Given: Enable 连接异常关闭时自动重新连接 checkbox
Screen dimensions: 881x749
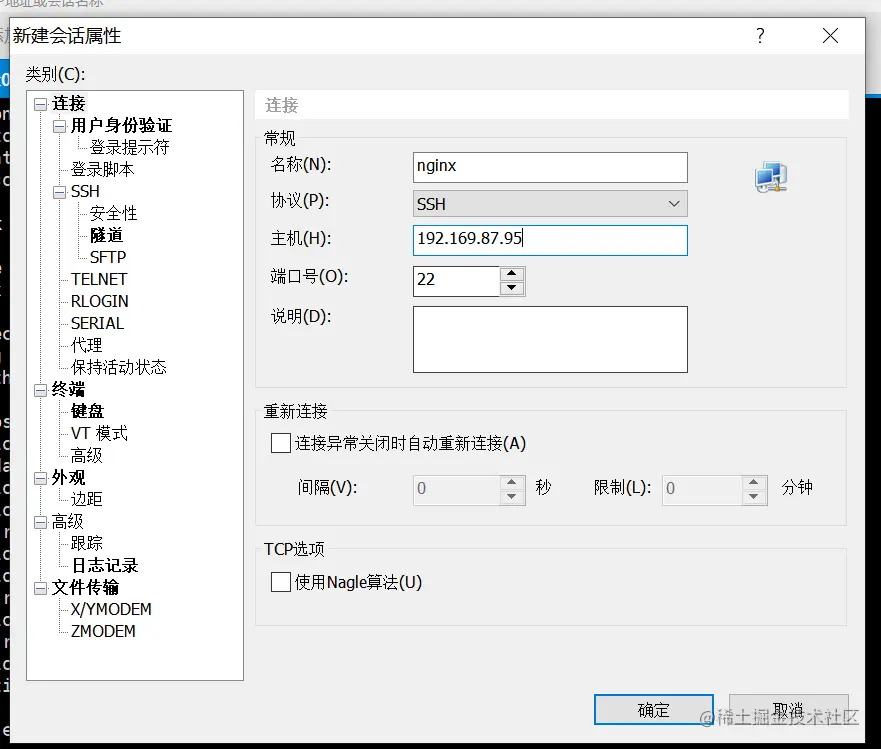Looking at the screenshot, I should (281, 443).
